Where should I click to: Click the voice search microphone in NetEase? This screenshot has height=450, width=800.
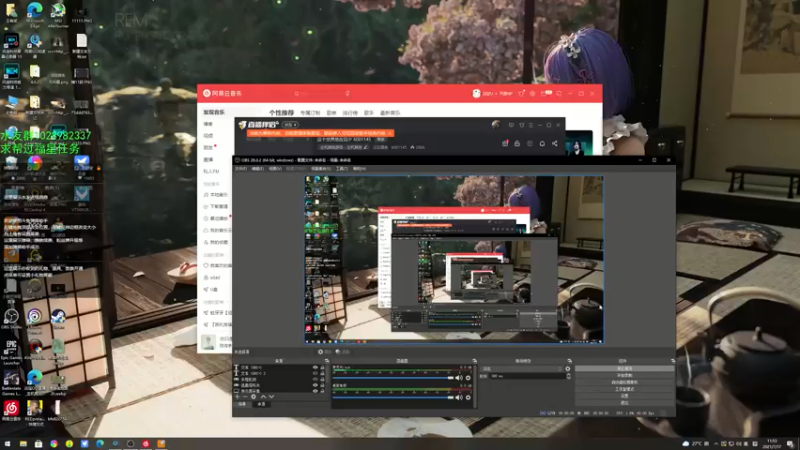(347, 93)
